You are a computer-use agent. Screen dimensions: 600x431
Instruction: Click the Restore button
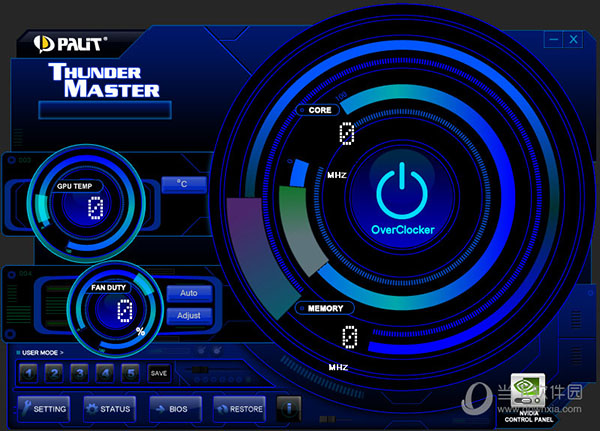coord(239,408)
